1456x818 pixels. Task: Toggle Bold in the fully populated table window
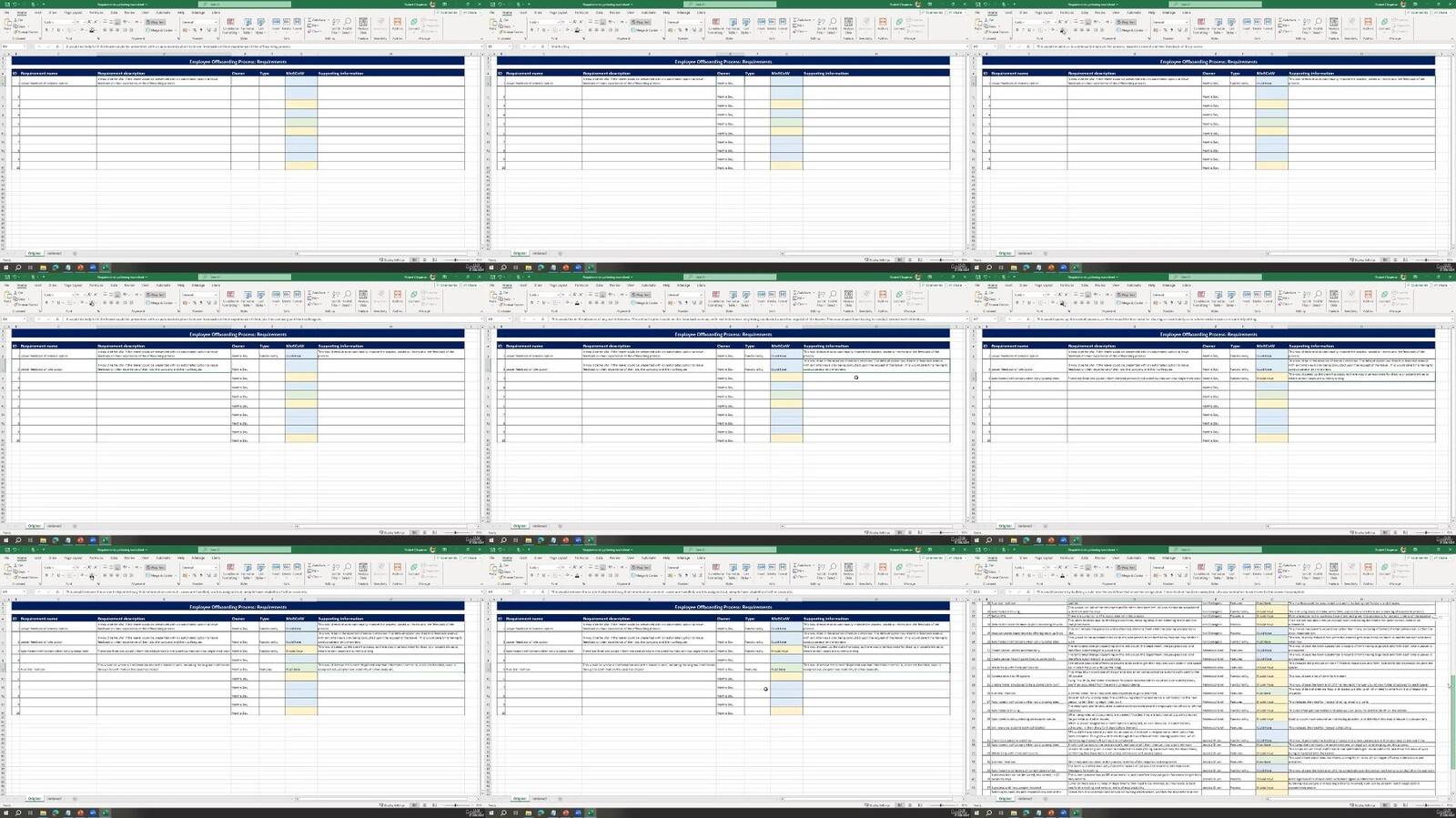pos(1017,575)
